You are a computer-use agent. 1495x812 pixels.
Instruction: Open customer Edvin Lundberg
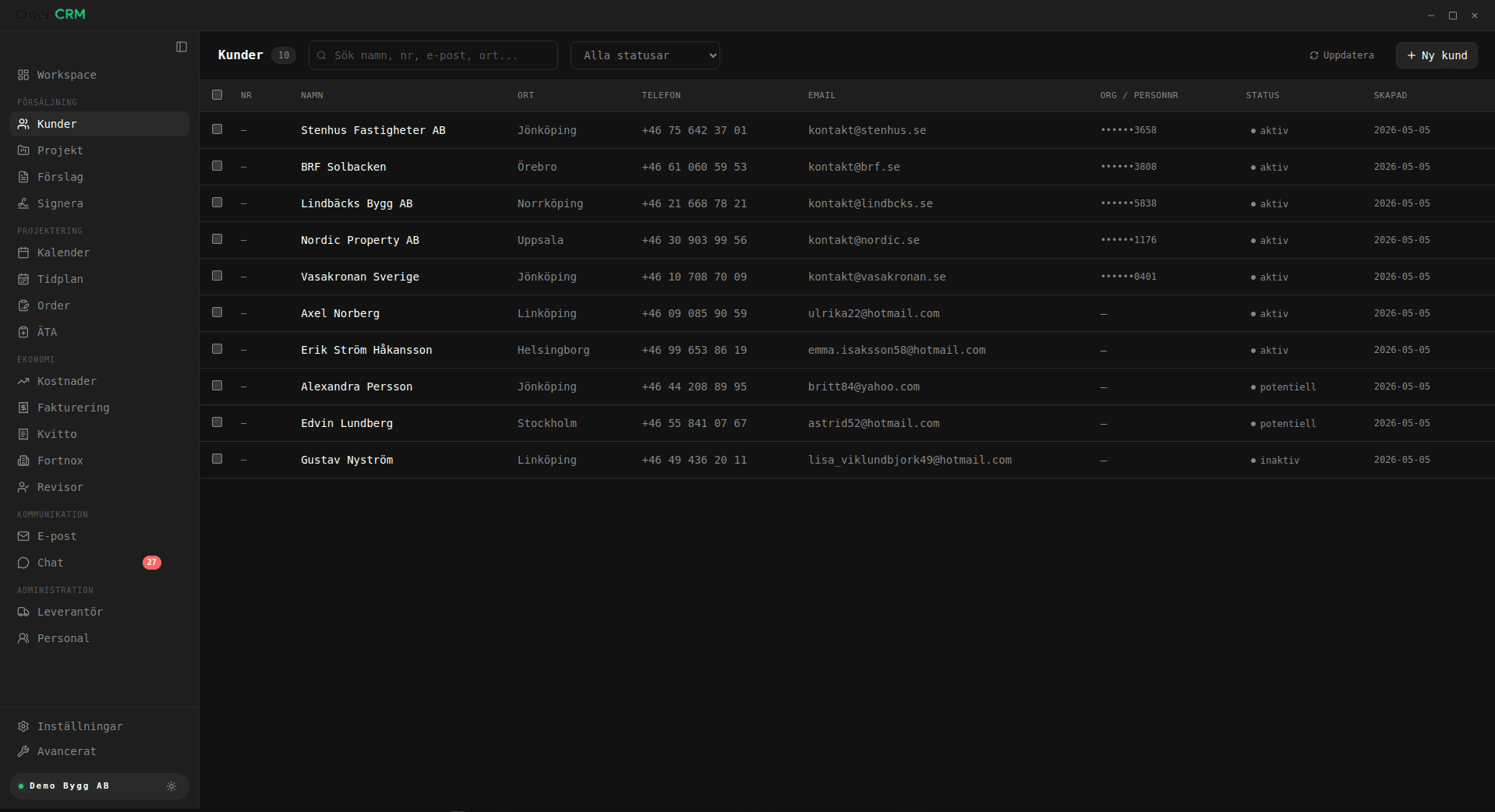(x=347, y=423)
